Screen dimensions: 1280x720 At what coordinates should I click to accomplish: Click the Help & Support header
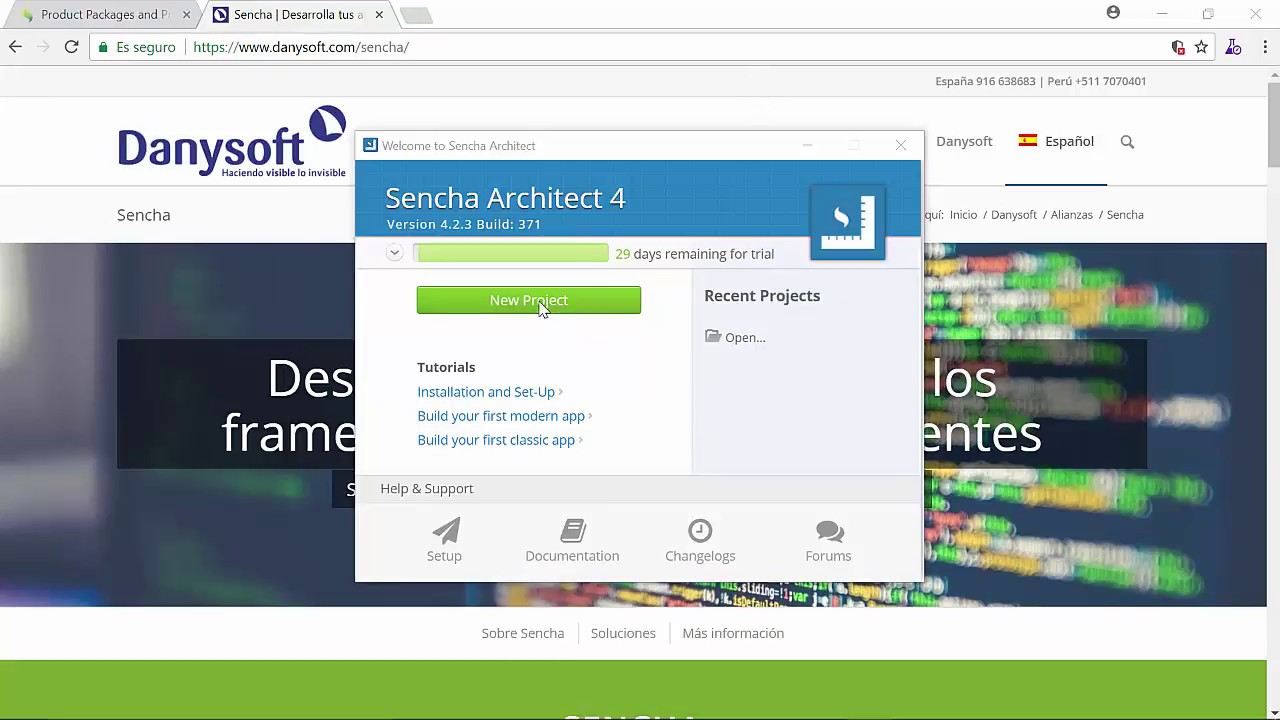pyautogui.click(x=427, y=488)
